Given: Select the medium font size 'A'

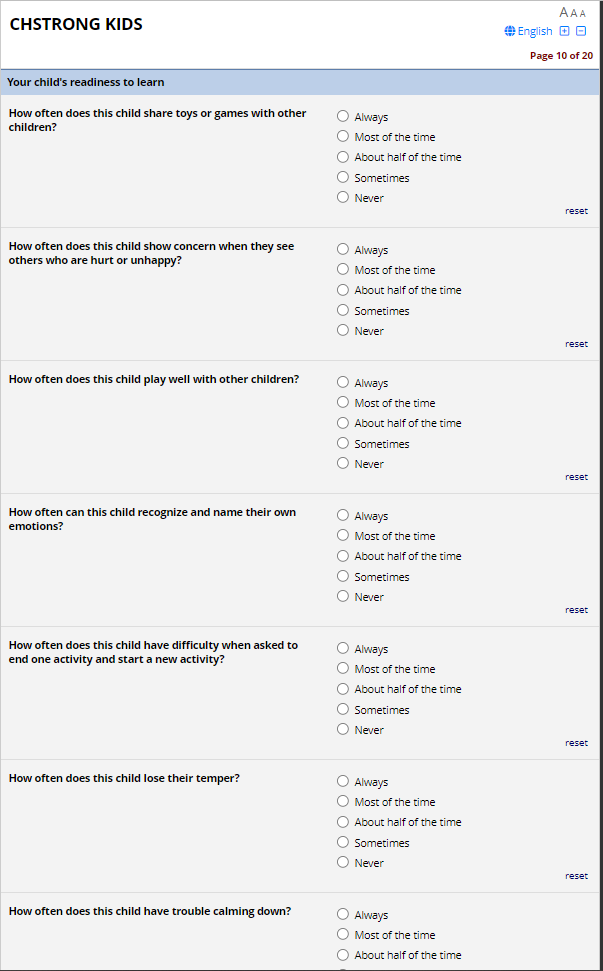Looking at the screenshot, I should 574,13.
